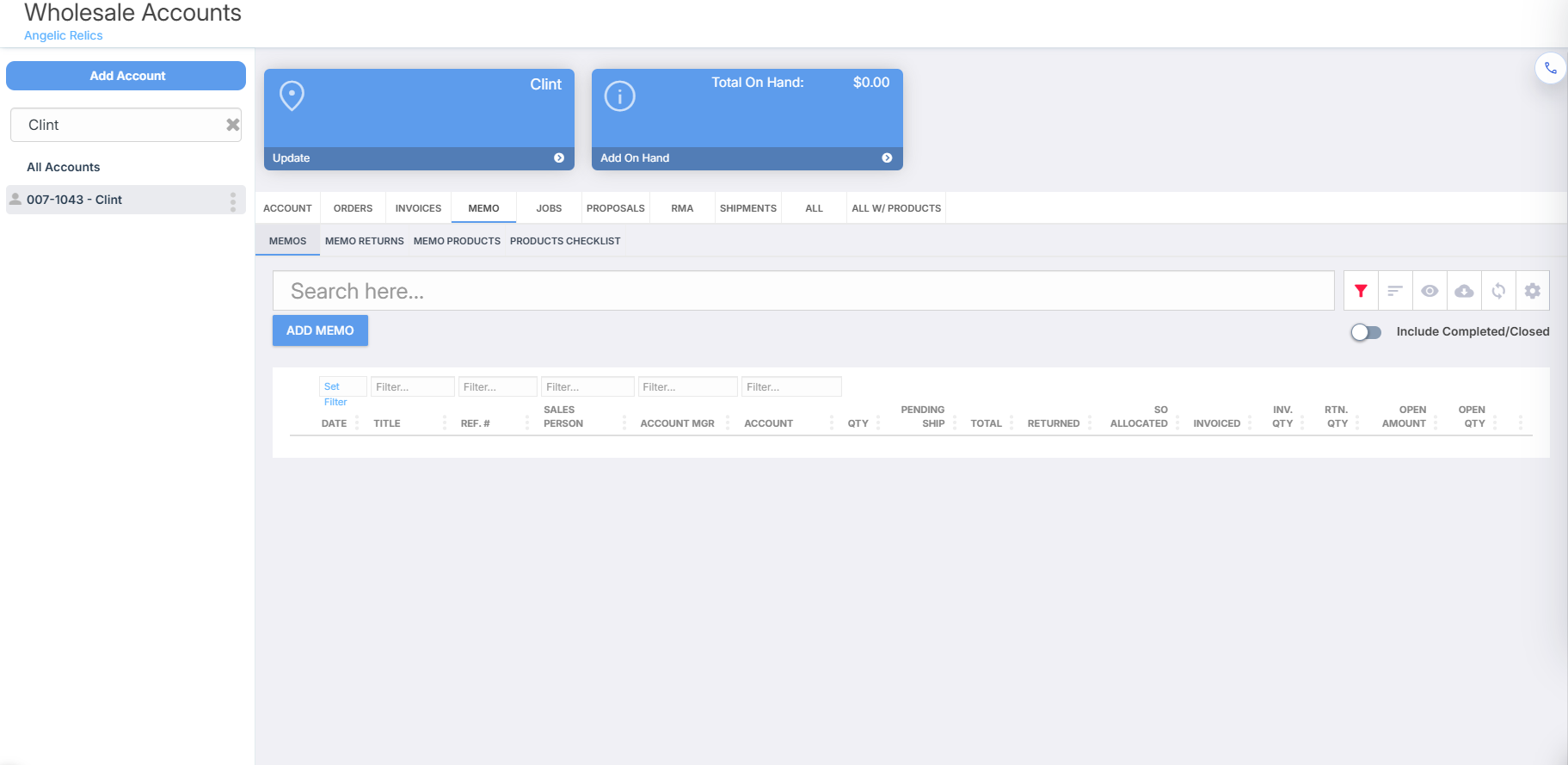Sort by DATE column header
The image size is (1568, 765).
pos(334,423)
